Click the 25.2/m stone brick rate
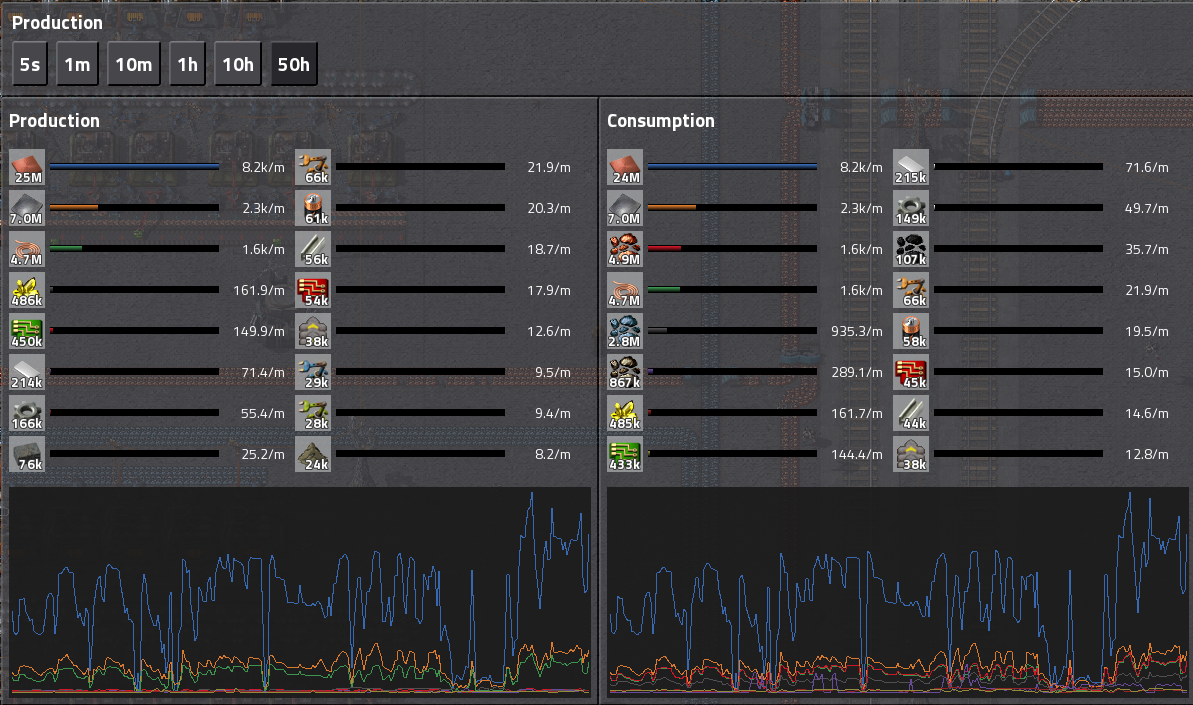 click(262, 455)
